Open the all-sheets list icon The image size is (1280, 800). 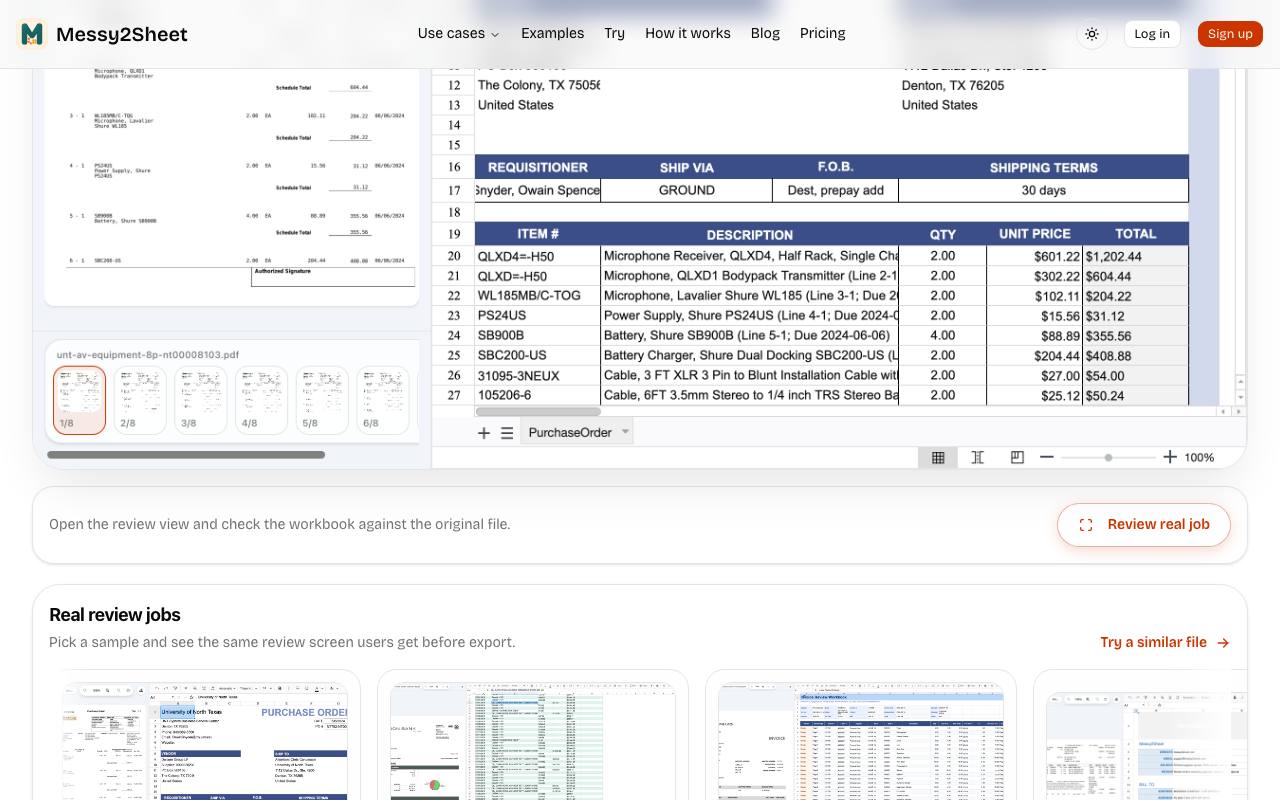507,433
